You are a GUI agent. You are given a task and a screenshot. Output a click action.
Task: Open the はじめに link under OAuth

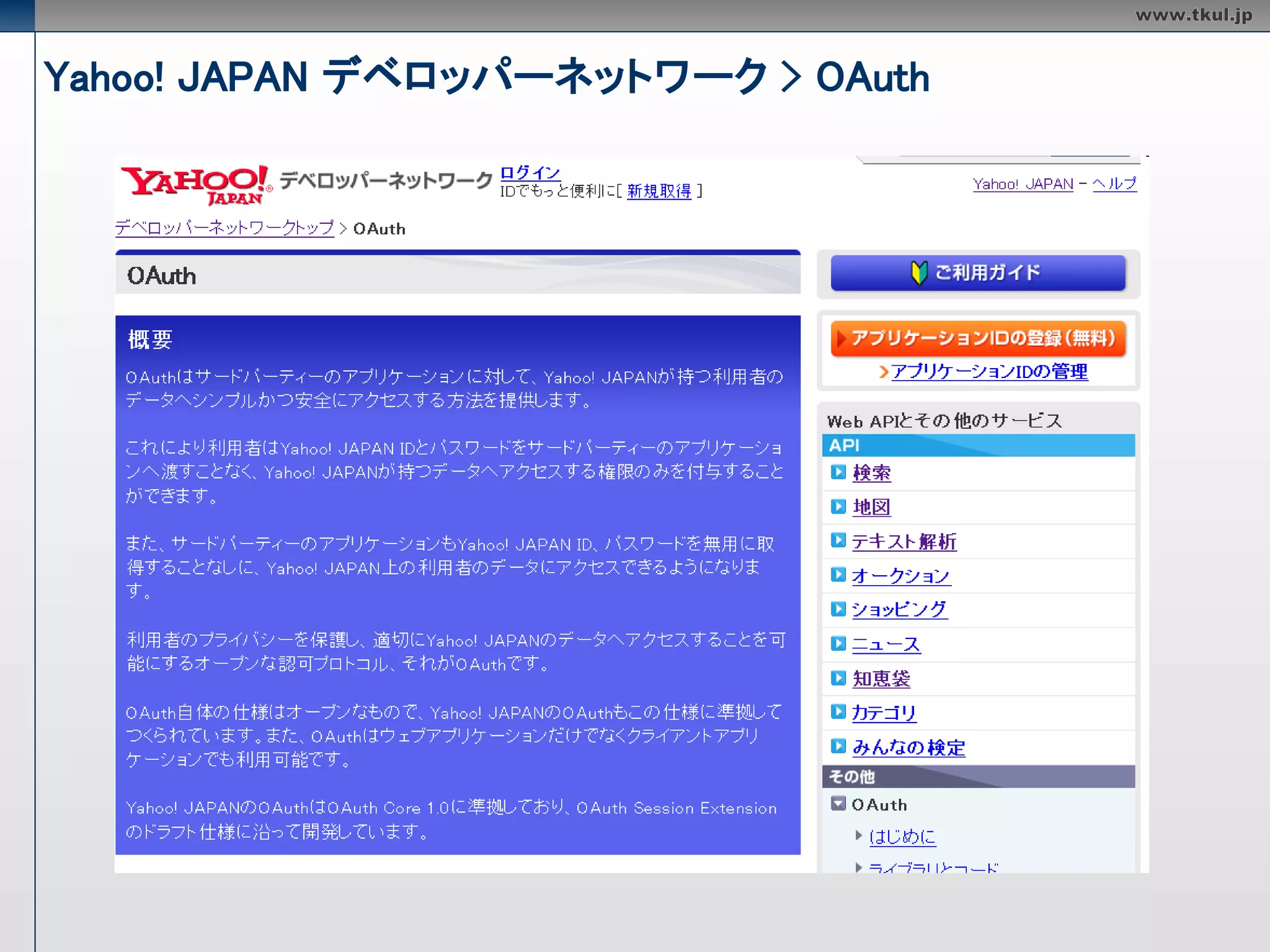coord(902,837)
